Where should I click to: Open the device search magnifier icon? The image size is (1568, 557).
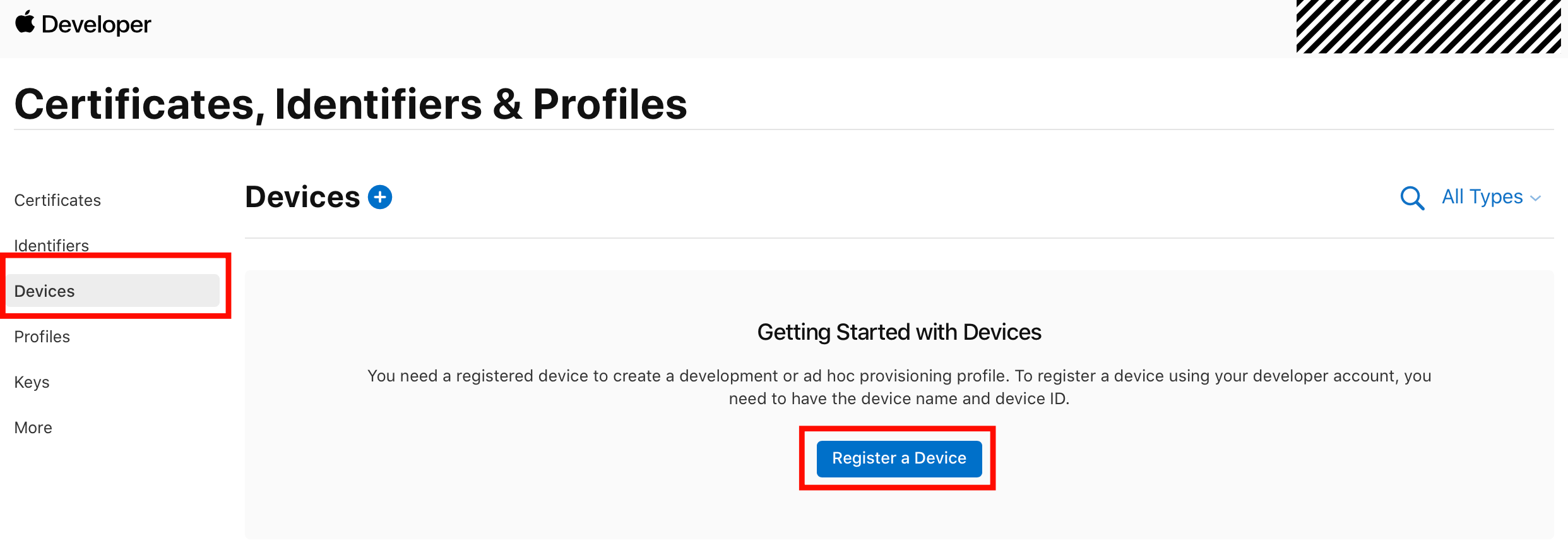1412,198
